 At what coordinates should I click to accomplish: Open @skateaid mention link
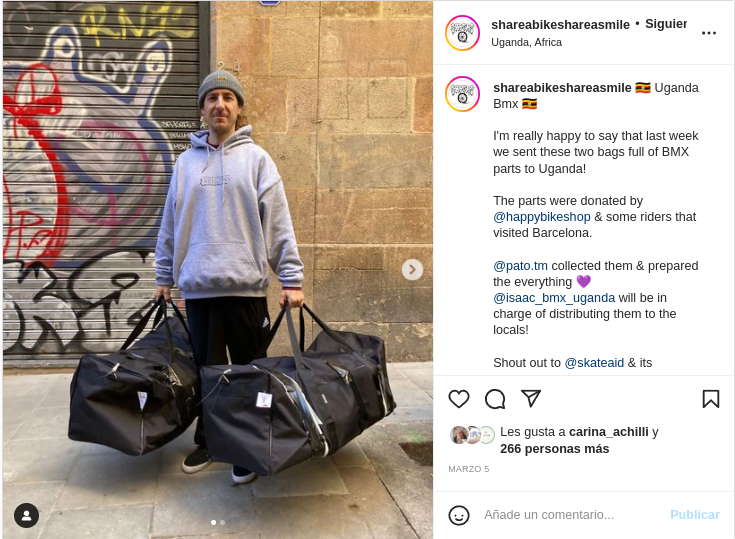tap(594, 363)
